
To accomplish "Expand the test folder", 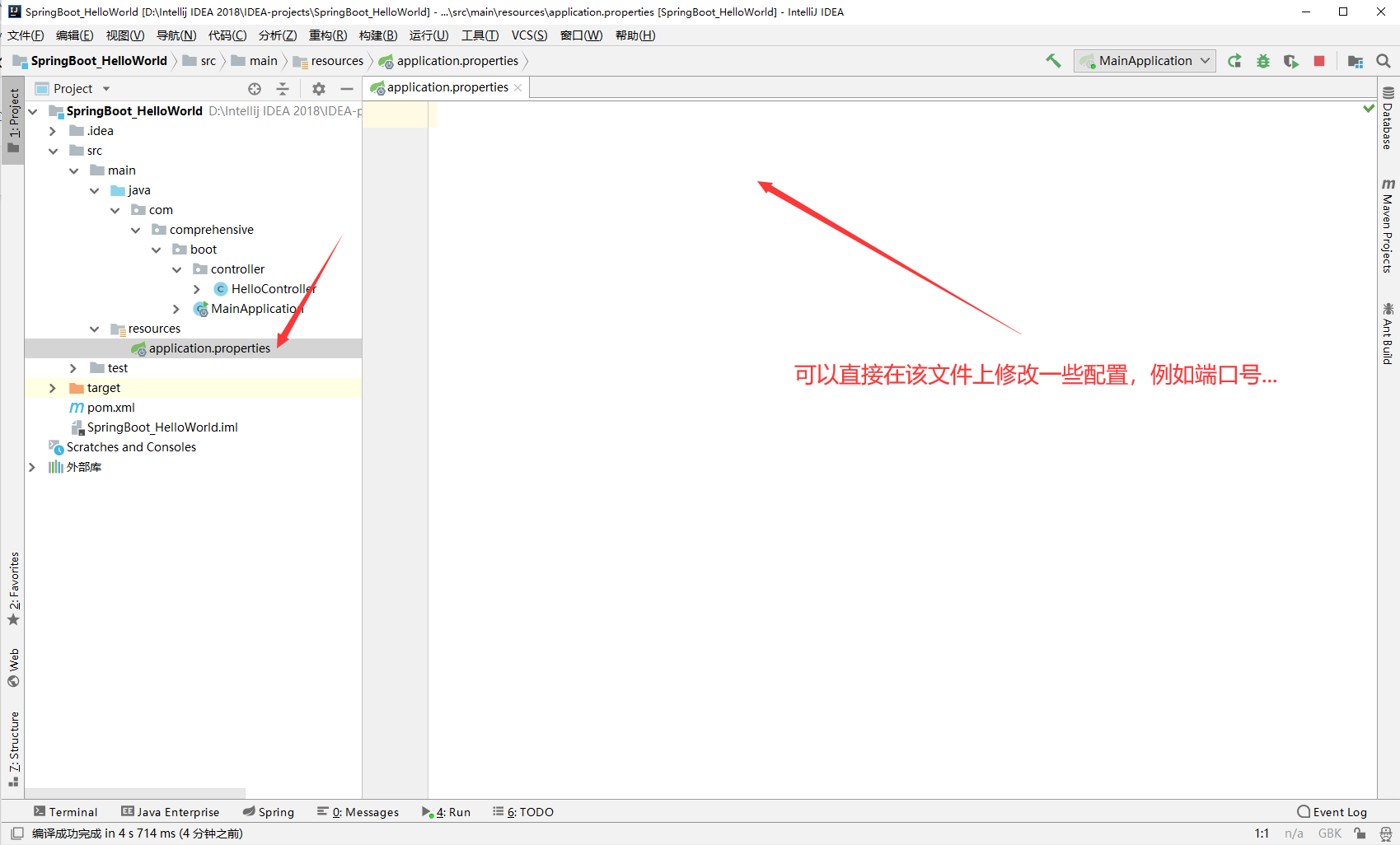I will [73, 368].
